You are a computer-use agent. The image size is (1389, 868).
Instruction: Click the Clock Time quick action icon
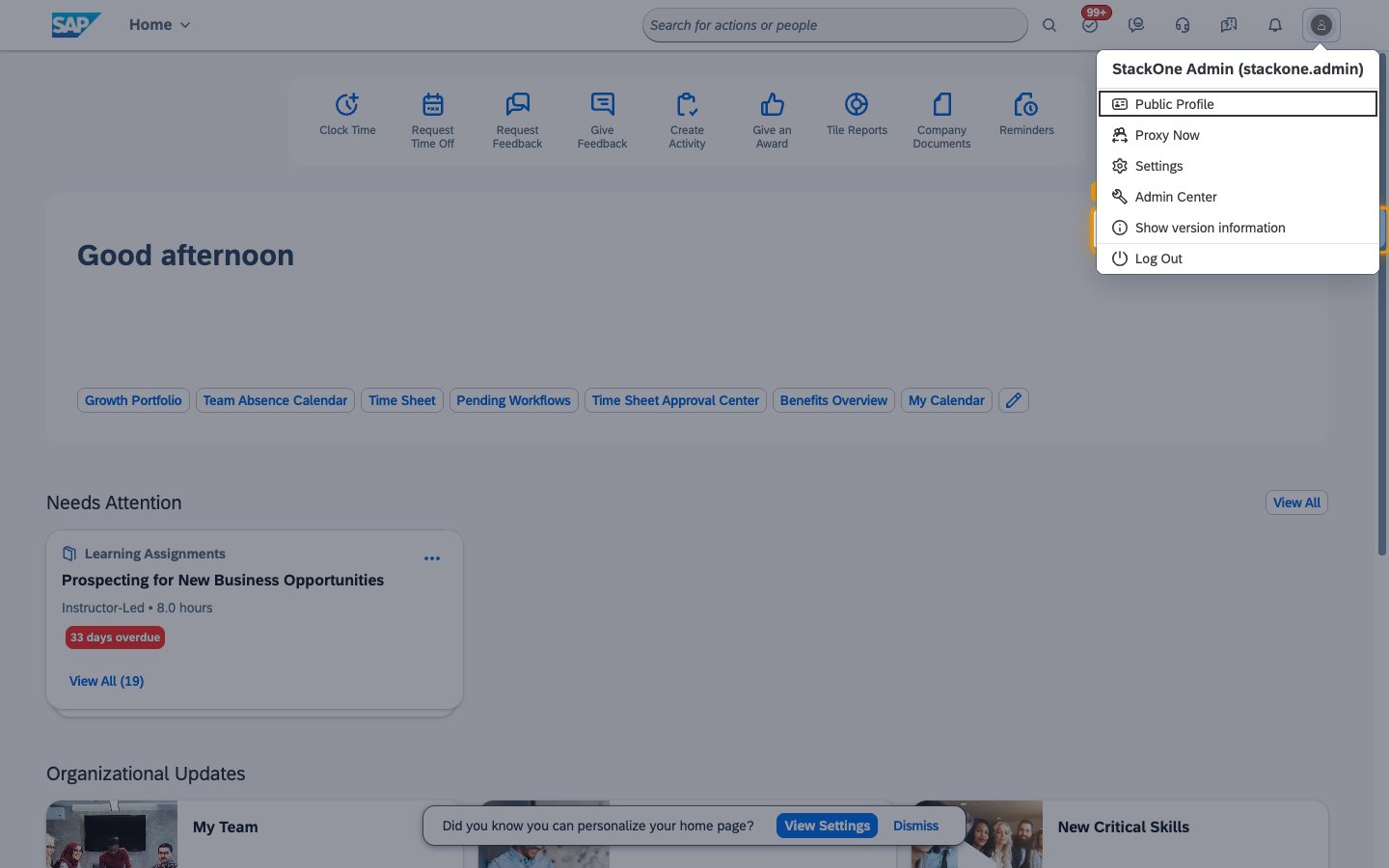click(x=347, y=104)
